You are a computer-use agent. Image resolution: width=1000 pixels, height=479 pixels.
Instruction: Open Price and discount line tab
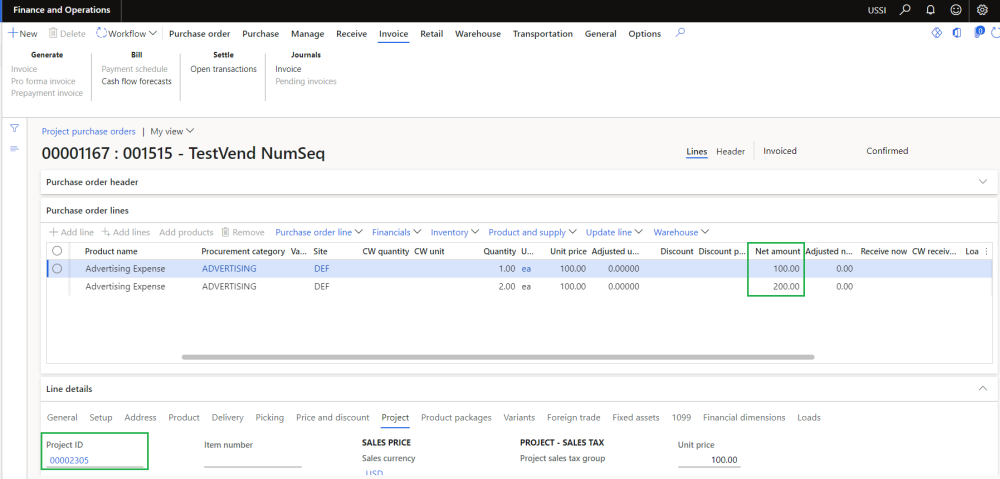(x=333, y=417)
